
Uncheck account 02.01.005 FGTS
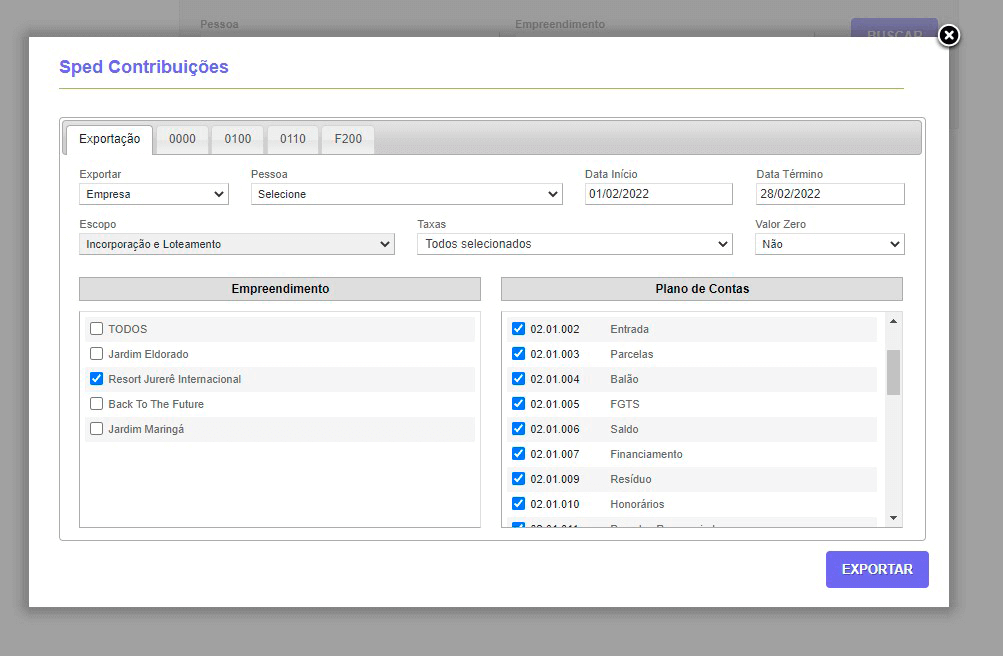(x=518, y=404)
